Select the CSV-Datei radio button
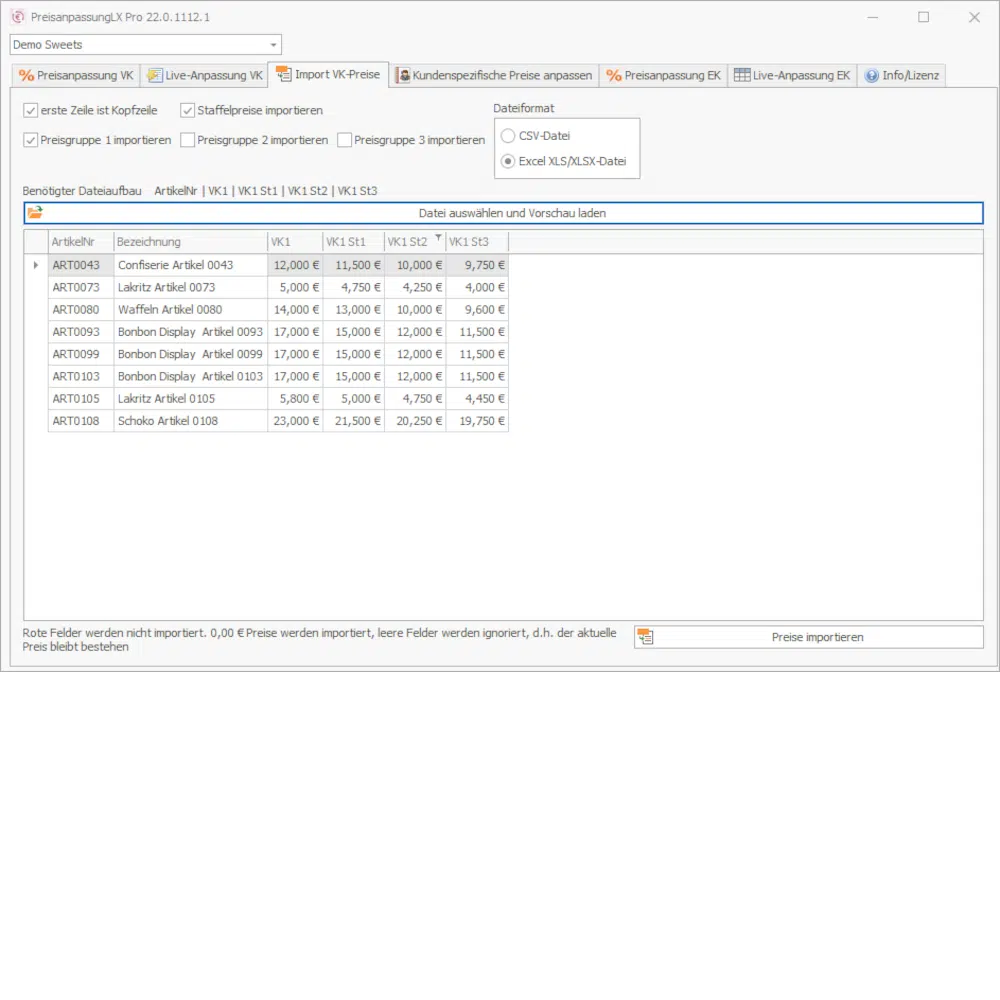This screenshot has width=1000, height=1000. (x=509, y=136)
